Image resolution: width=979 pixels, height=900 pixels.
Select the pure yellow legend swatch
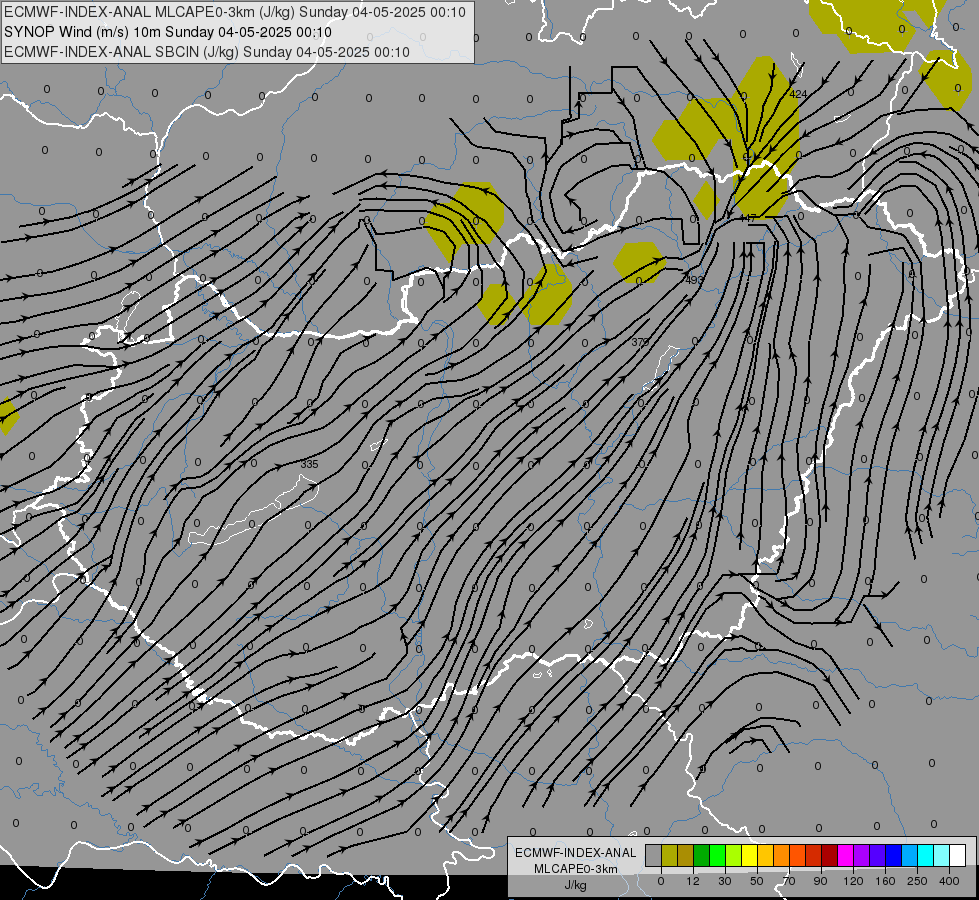point(749,855)
